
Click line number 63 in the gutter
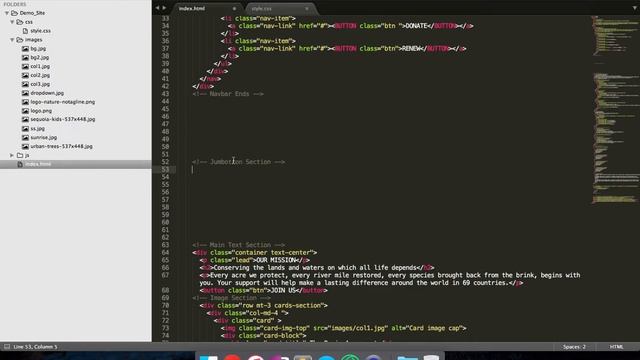(165, 245)
